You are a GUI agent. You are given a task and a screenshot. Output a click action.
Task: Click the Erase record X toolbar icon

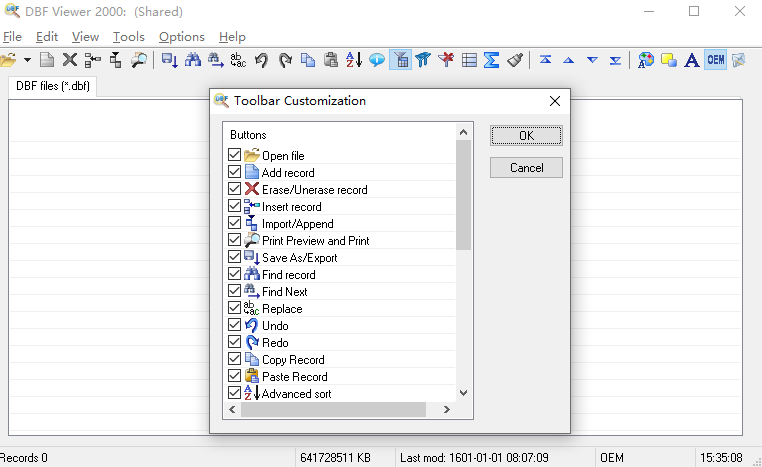click(x=70, y=60)
